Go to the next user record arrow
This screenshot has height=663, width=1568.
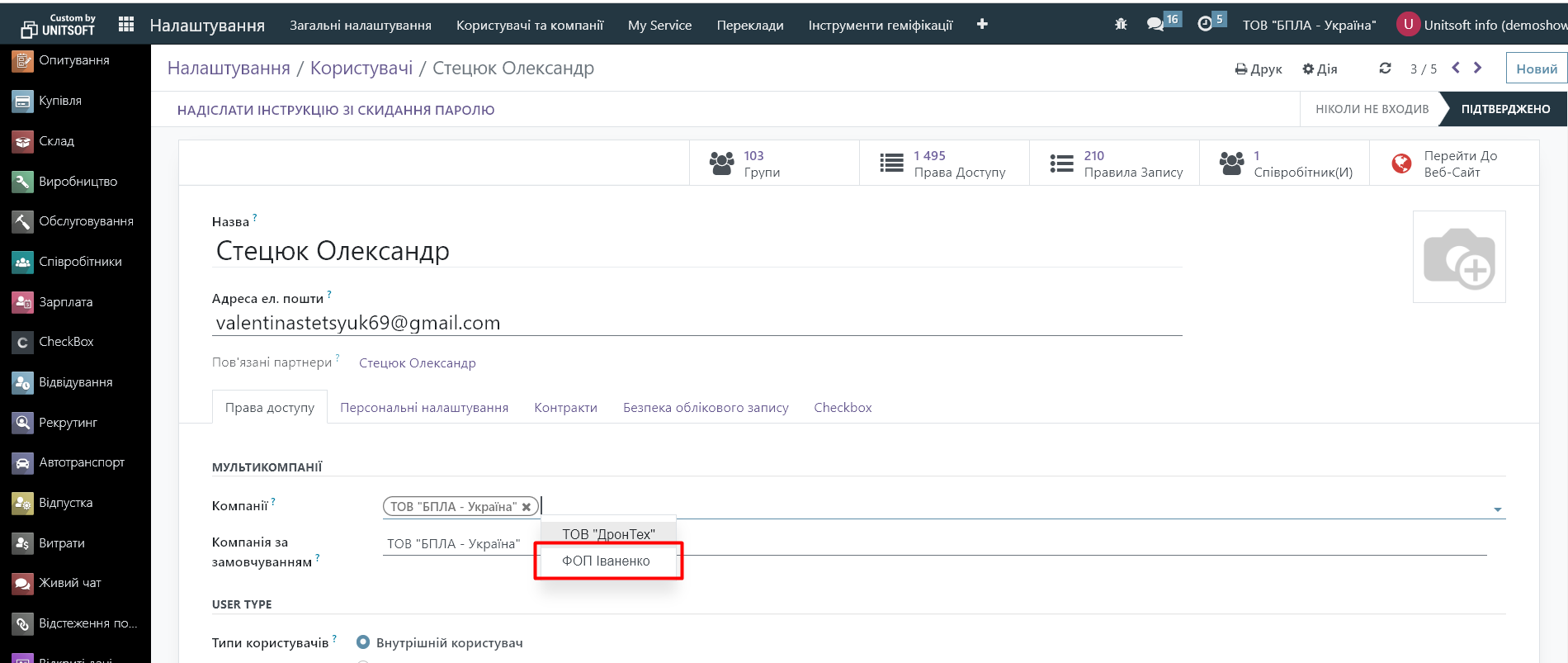coord(1478,68)
